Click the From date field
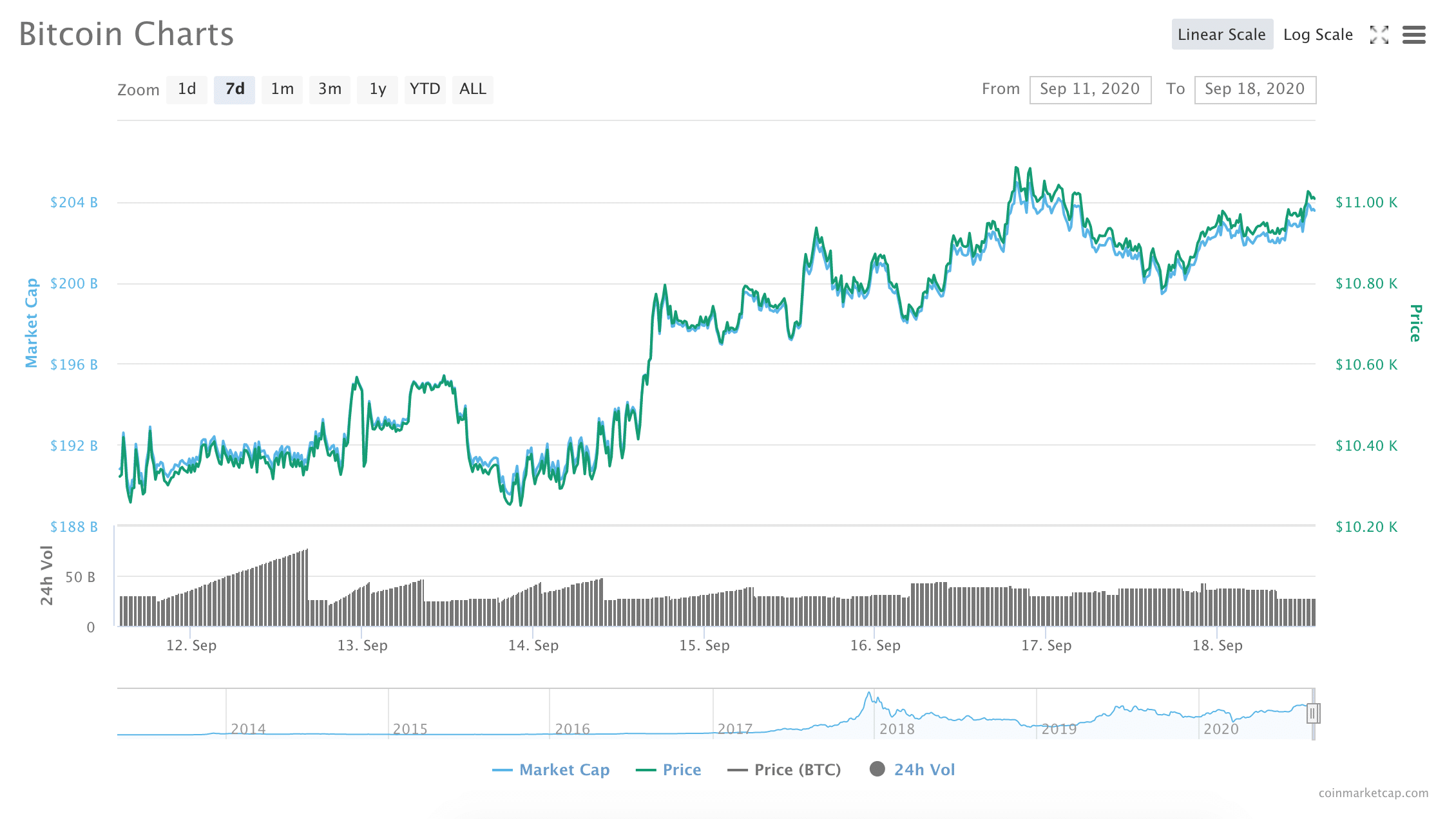1456x819 pixels. pos(1090,89)
